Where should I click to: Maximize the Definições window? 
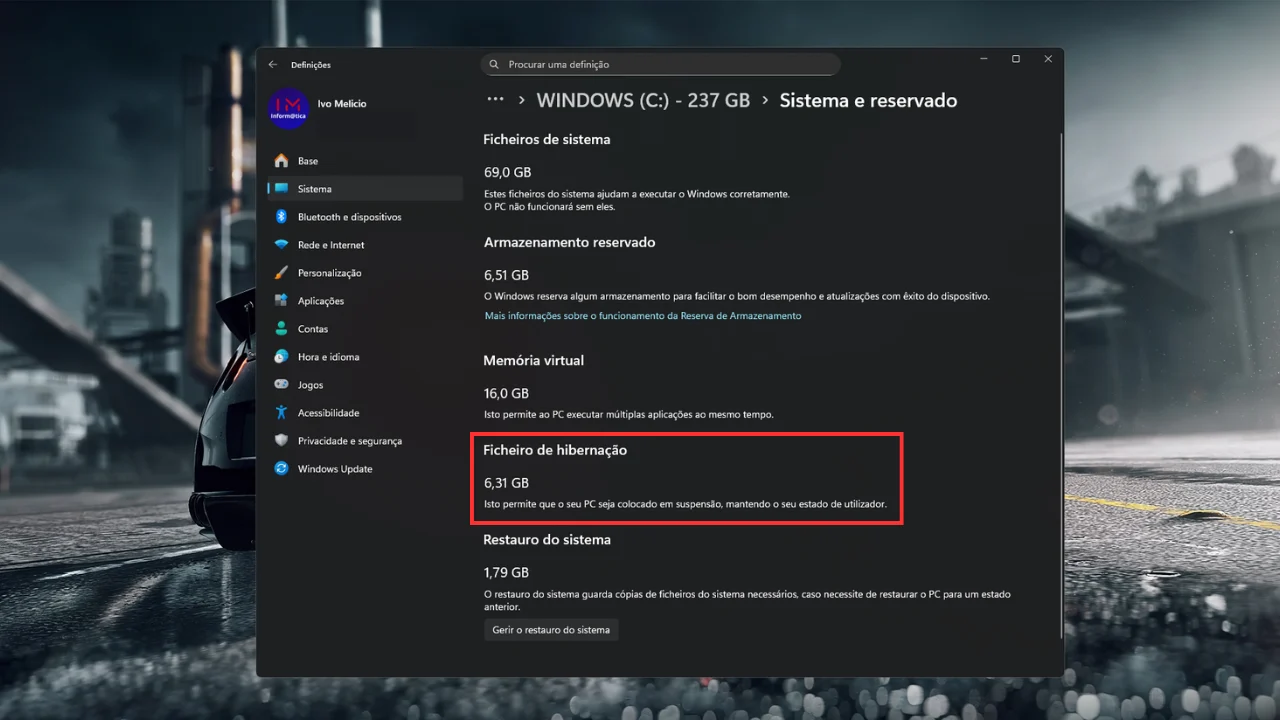pos(1016,60)
